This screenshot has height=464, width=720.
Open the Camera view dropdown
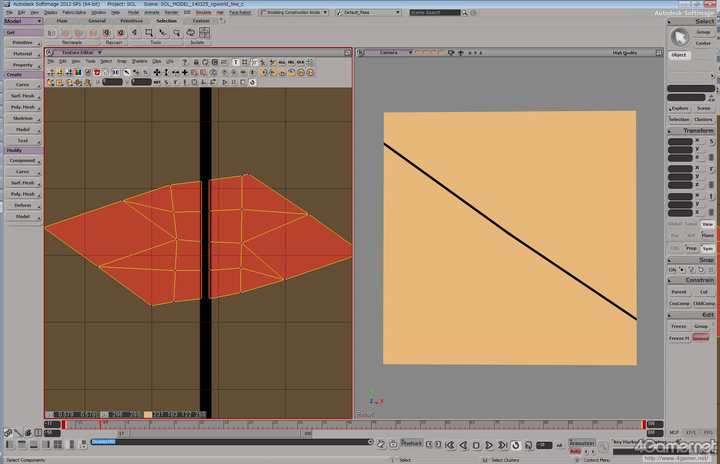pos(394,52)
